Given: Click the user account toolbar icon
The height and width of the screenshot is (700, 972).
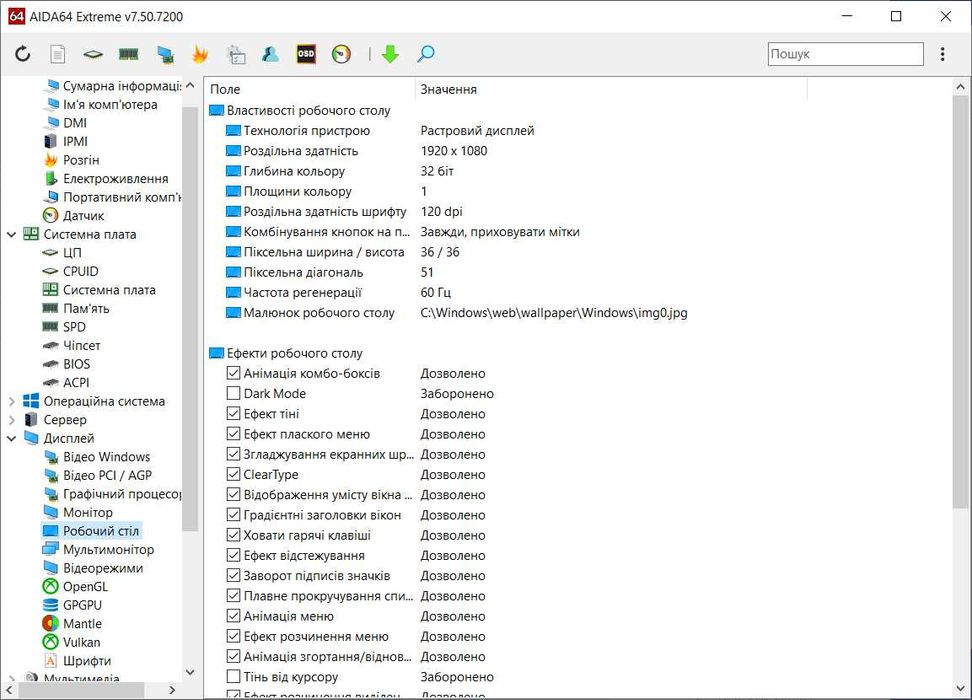Looking at the screenshot, I should pos(270,54).
